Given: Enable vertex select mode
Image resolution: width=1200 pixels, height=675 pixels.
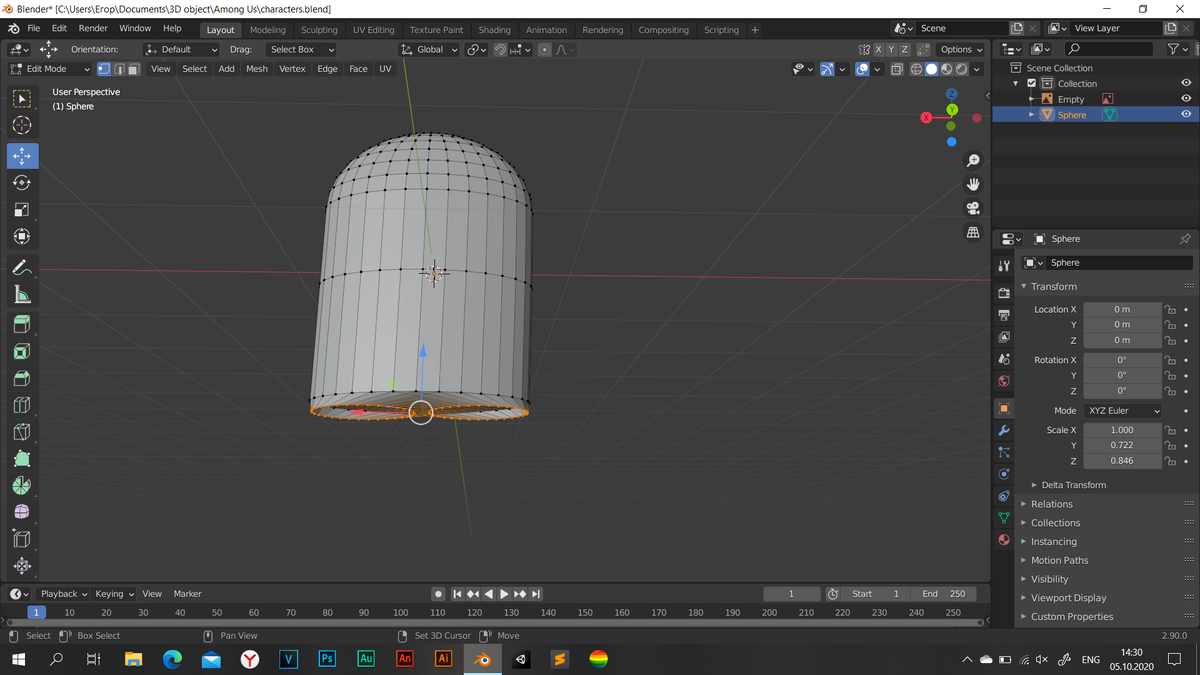Looking at the screenshot, I should pos(104,69).
